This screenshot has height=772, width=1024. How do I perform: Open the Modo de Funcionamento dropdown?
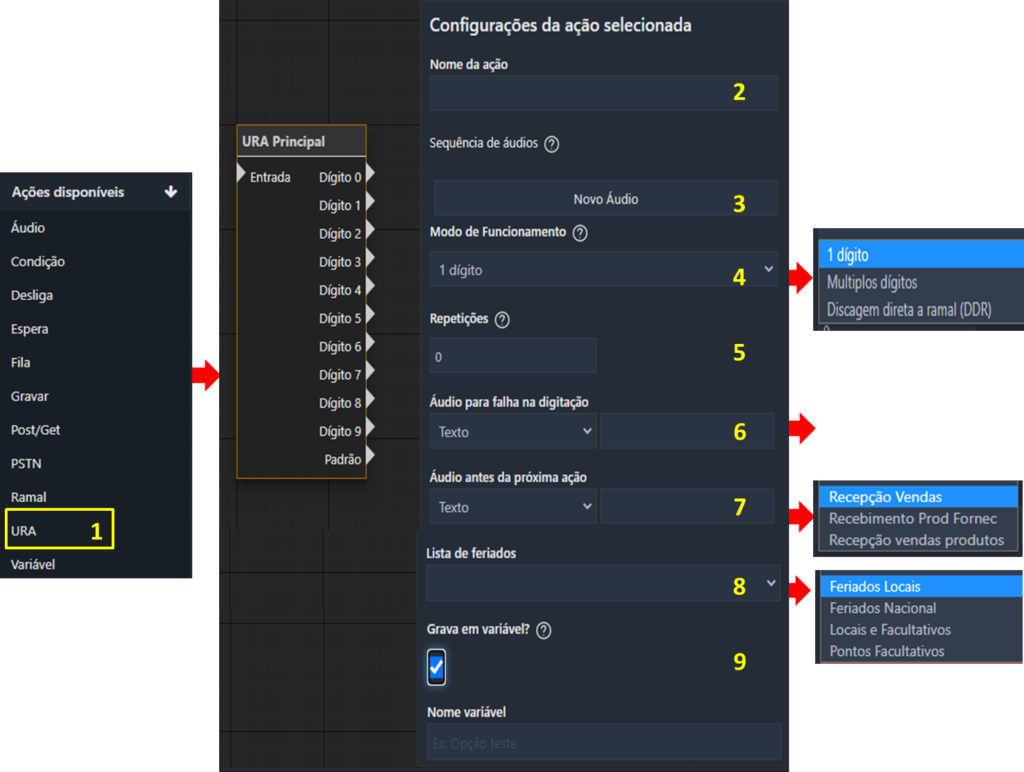coord(603,269)
